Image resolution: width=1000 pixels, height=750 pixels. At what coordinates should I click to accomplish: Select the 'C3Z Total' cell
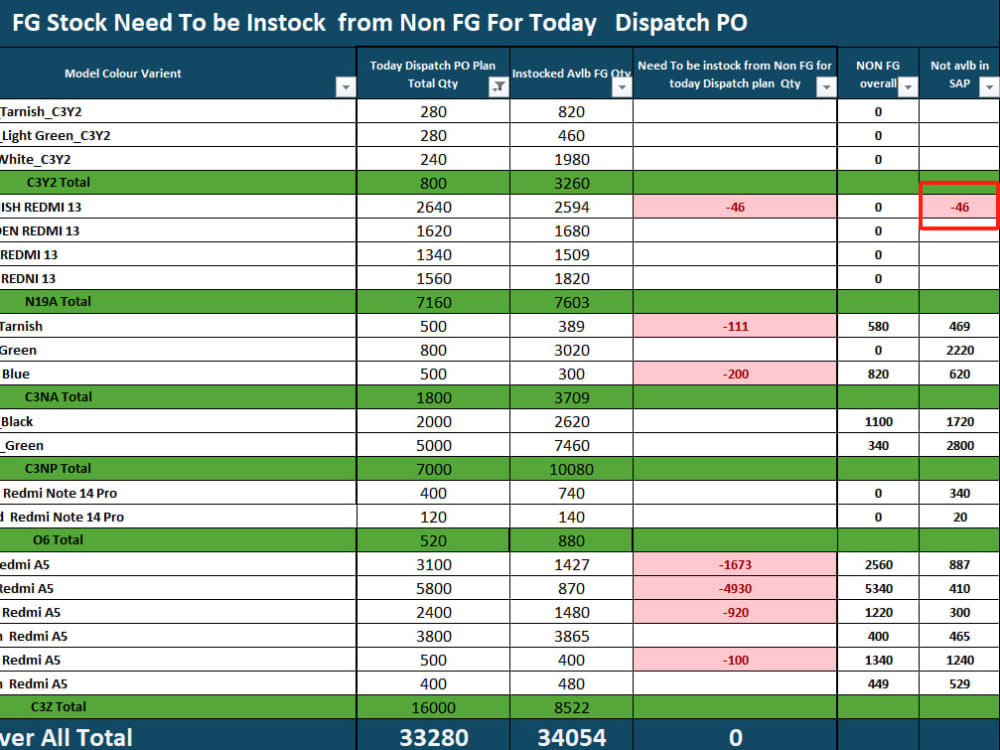click(x=177, y=707)
